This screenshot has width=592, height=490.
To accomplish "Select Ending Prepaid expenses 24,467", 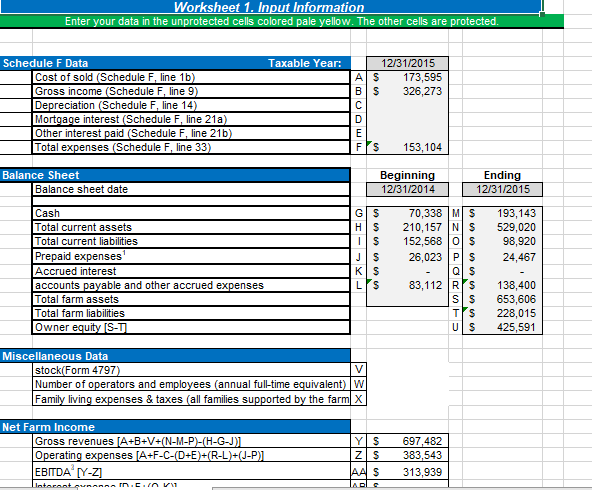I will [x=503, y=257].
